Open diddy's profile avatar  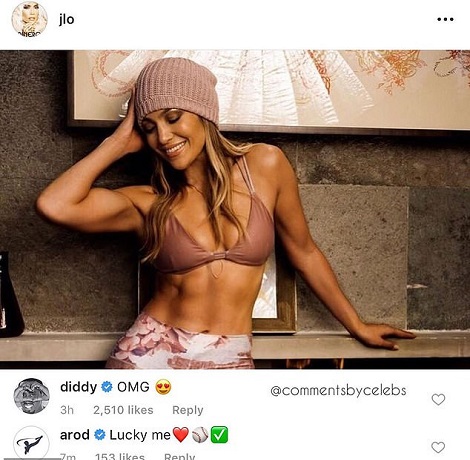coord(32,396)
